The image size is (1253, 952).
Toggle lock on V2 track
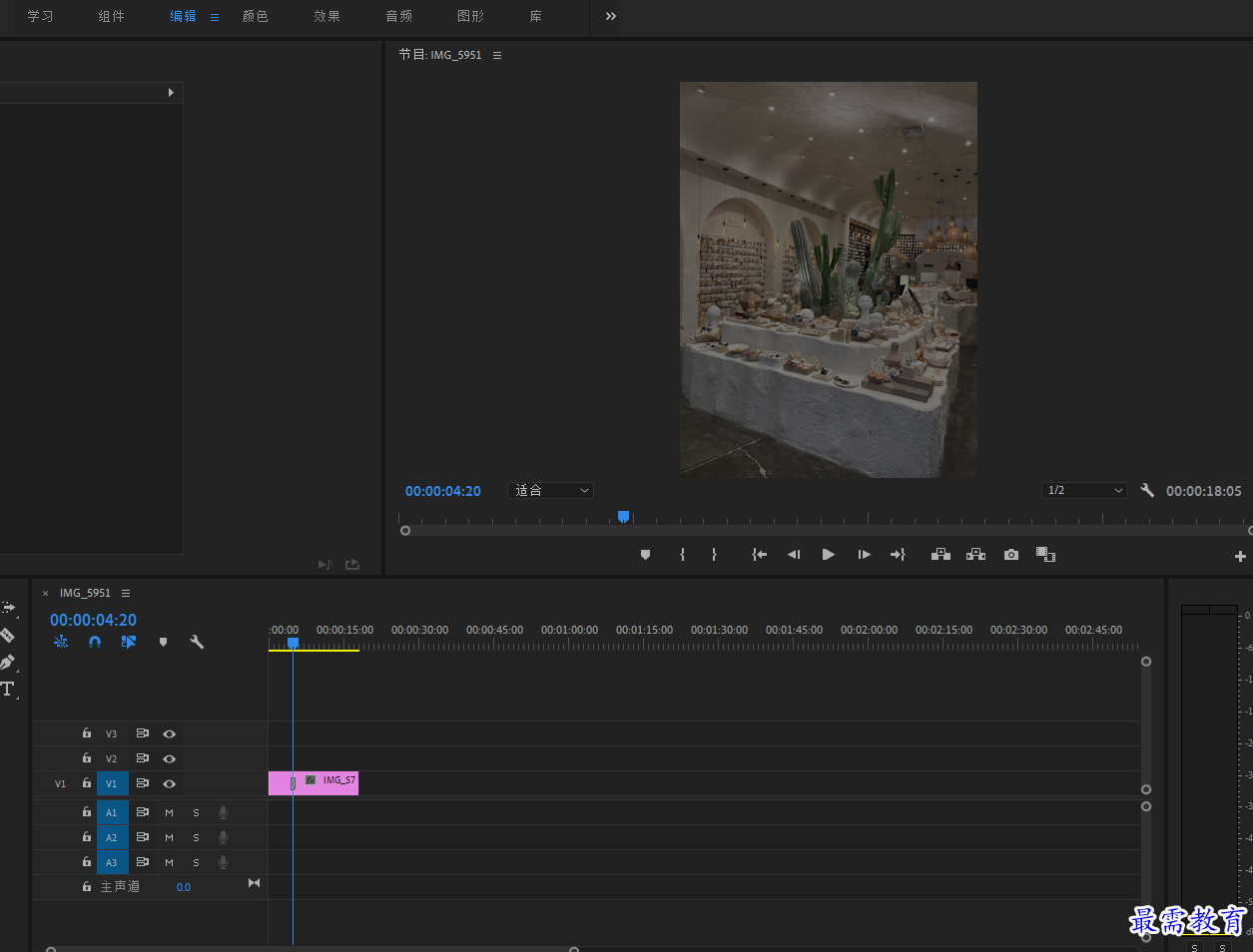pos(87,758)
